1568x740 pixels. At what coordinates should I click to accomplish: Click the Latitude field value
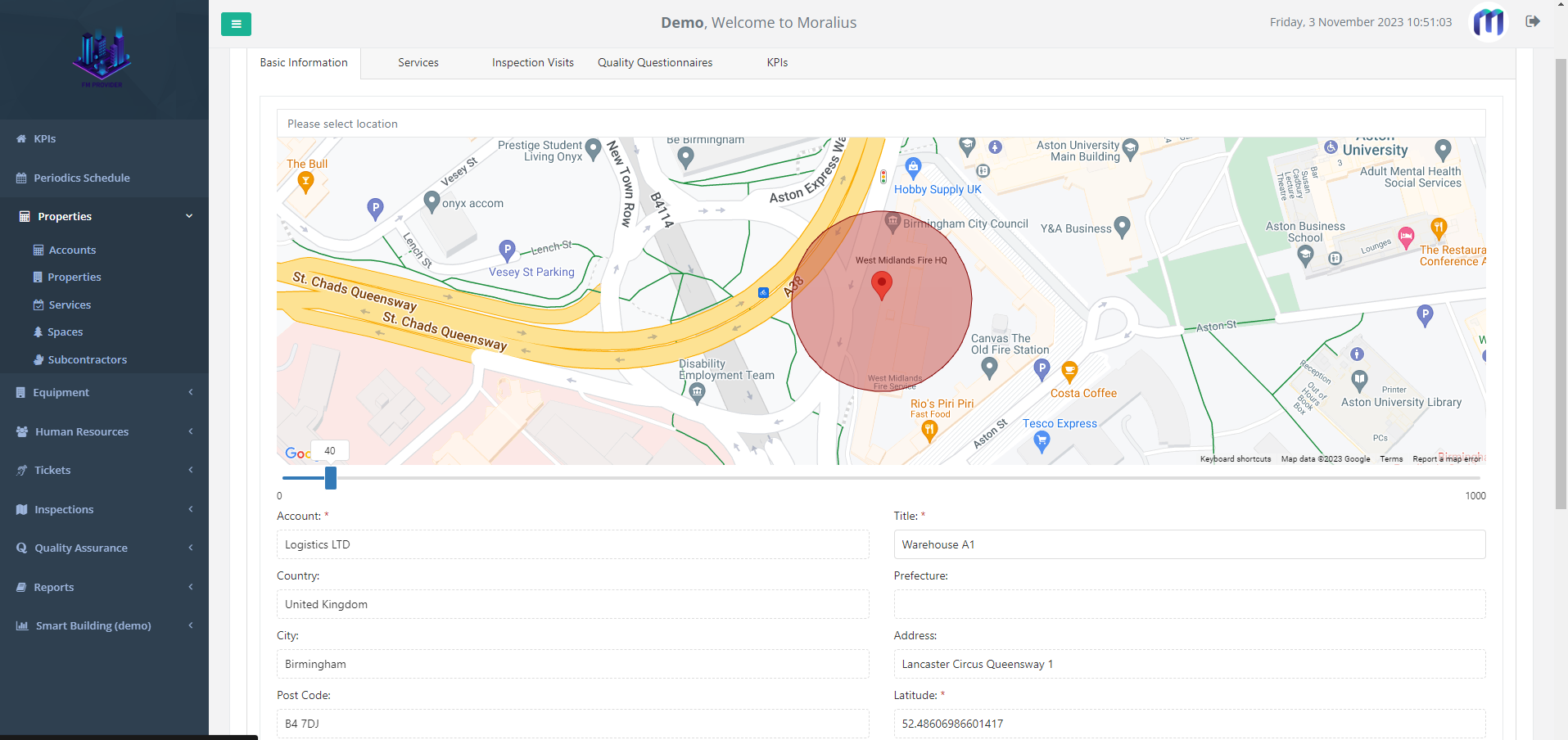1190,724
